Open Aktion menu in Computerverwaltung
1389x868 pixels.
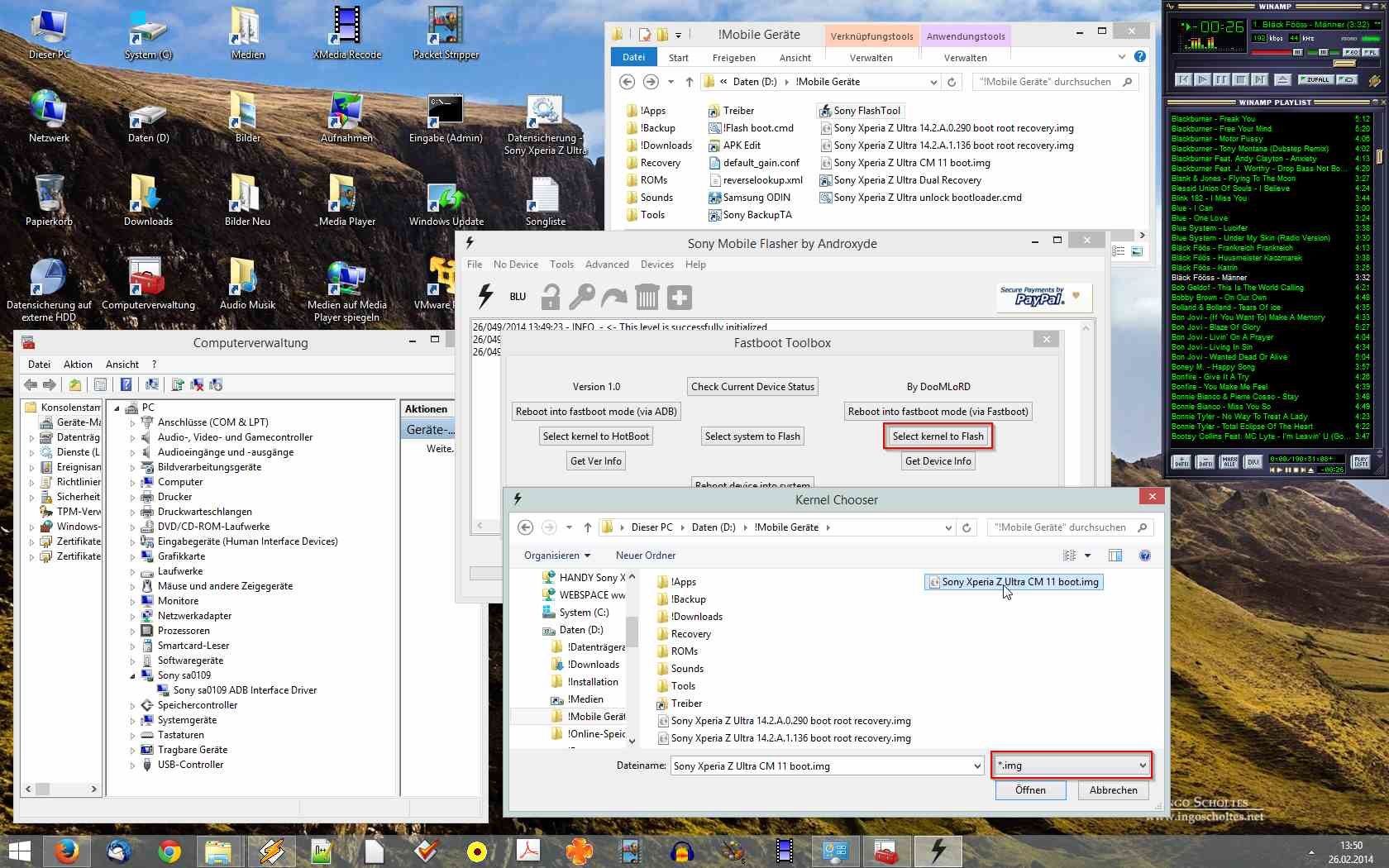[x=78, y=365]
